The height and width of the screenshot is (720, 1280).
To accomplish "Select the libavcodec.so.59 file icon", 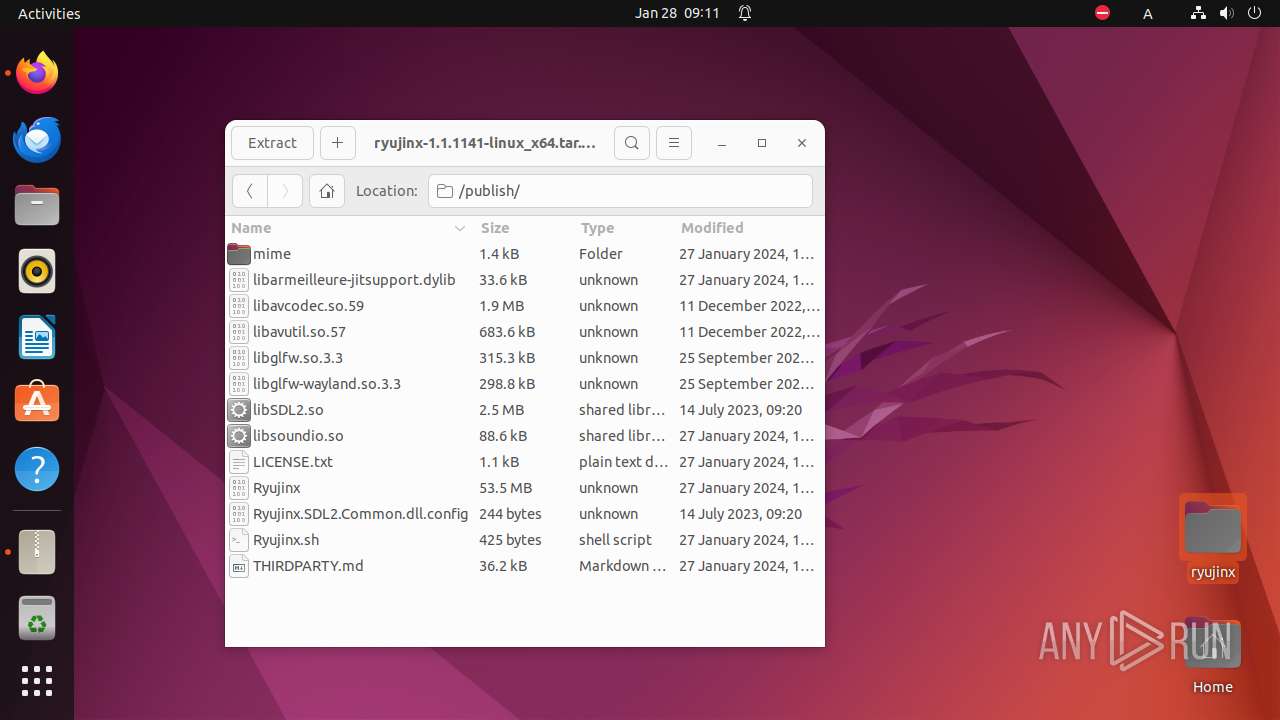I will point(239,306).
